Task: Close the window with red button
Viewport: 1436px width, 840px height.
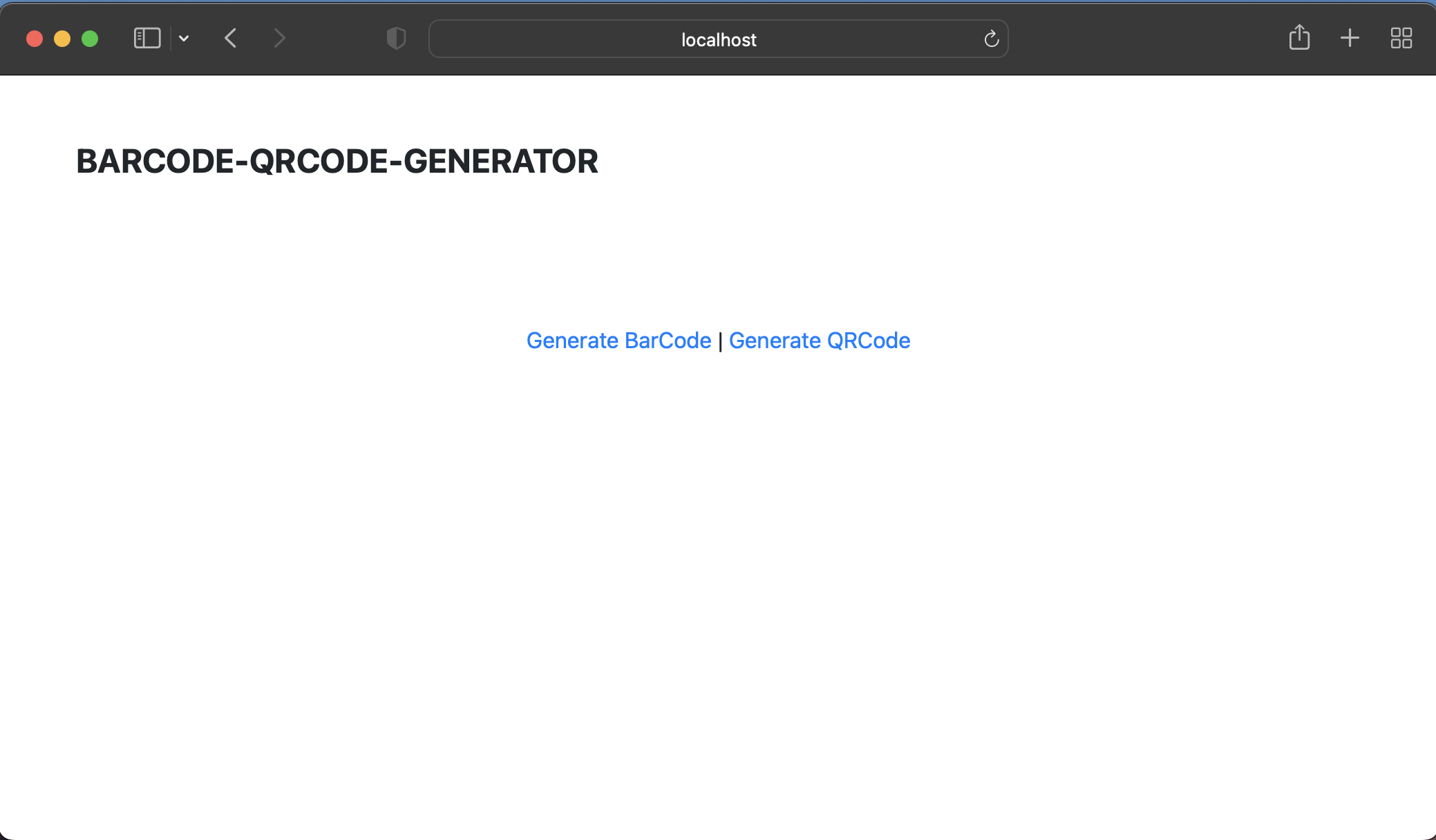Action: [x=35, y=39]
